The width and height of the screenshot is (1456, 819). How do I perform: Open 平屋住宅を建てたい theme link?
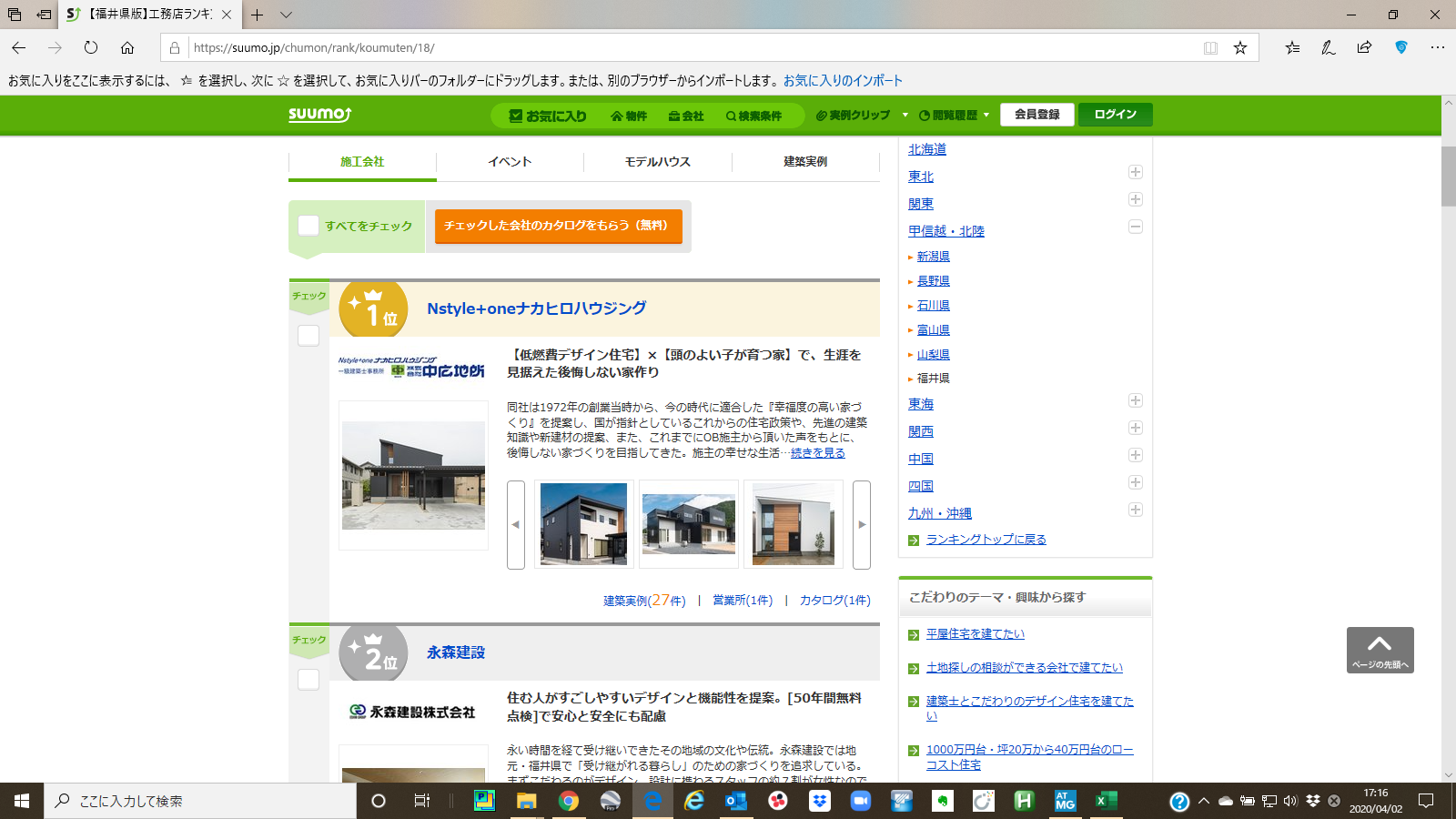click(x=976, y=634)
